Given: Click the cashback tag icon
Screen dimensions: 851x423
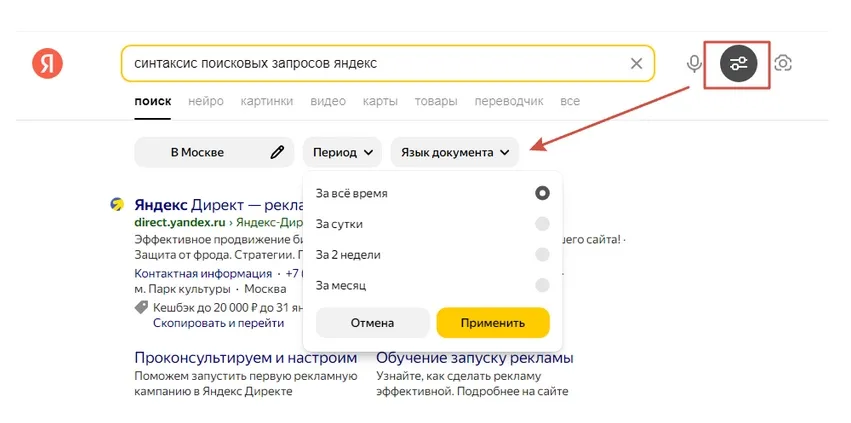Looking at the screenshot, I should click(141, 308).
